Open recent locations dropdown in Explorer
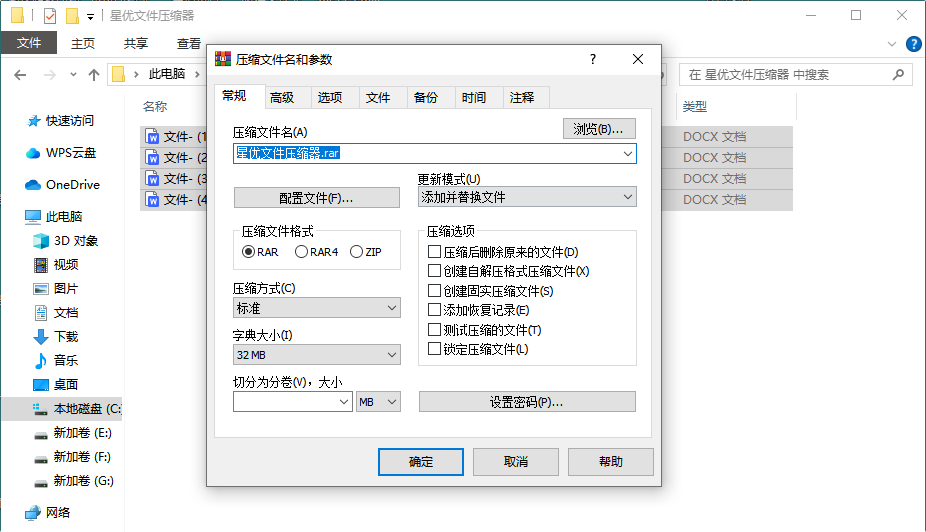Viewport: 926px width, 532px height. (73, 75)
